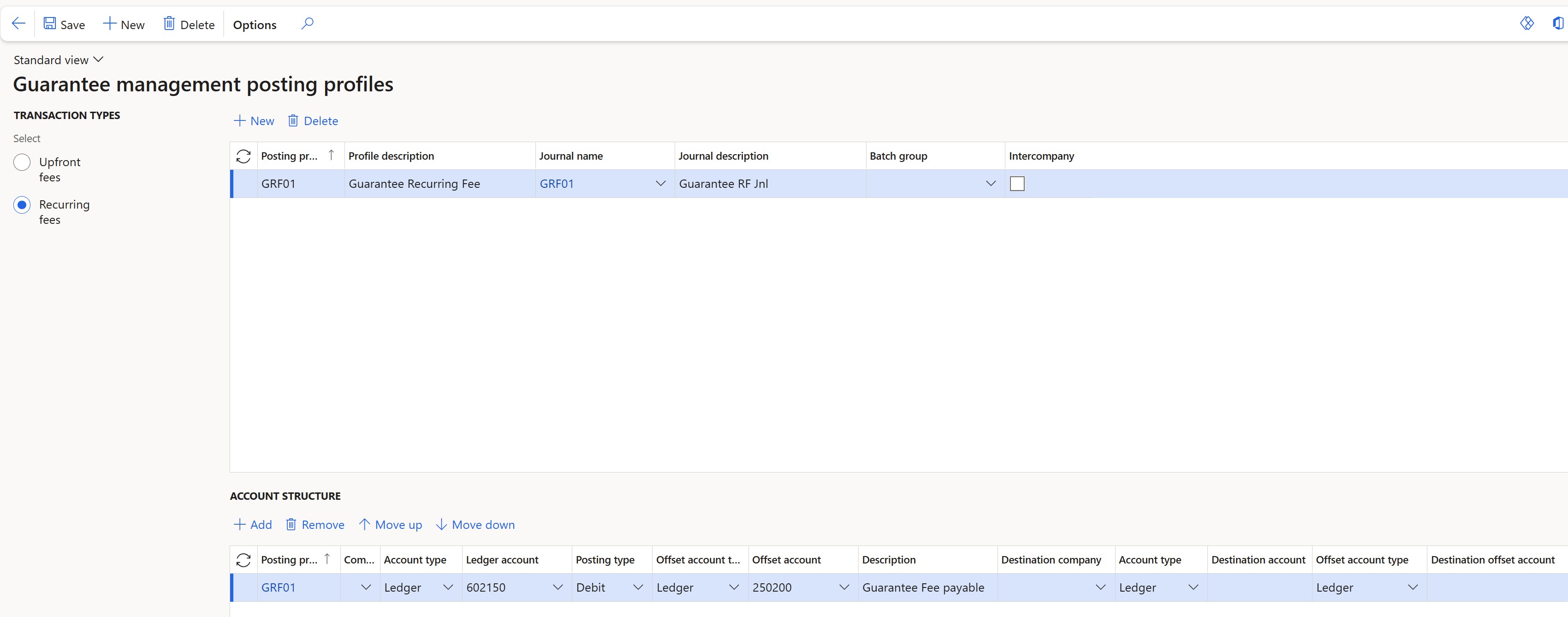Viewport: 1568px width, 617px height.
Task: Click New above the transaction types grid
Action: 254,120
